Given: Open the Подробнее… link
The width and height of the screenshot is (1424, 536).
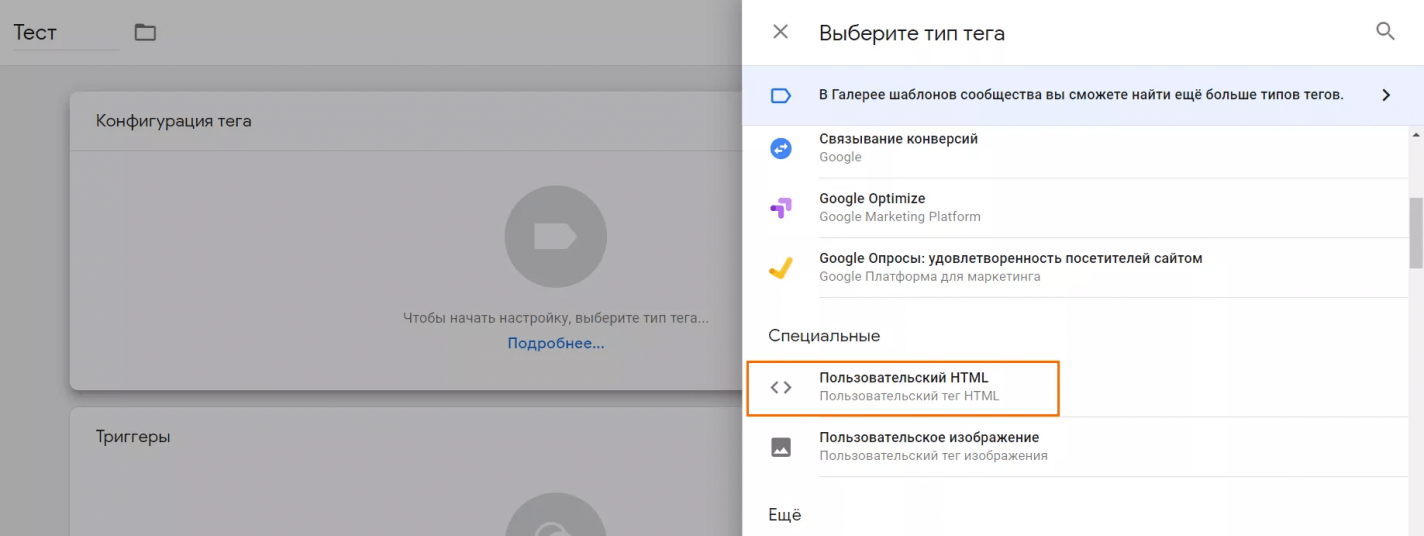Looking at the screenshot, I should 556,343.
